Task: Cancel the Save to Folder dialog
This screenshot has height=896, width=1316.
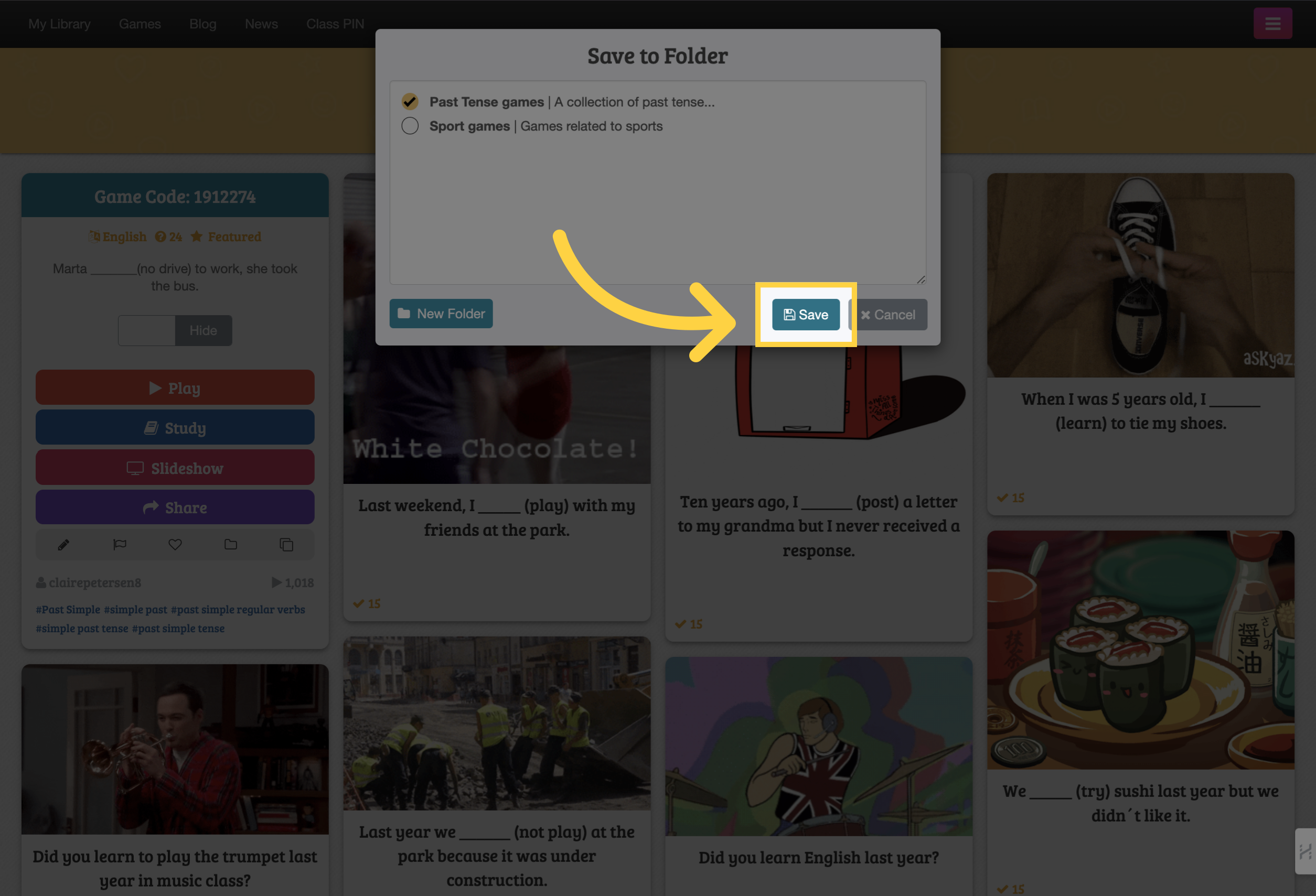Action: pyautogui.click(x=889, y=314)
